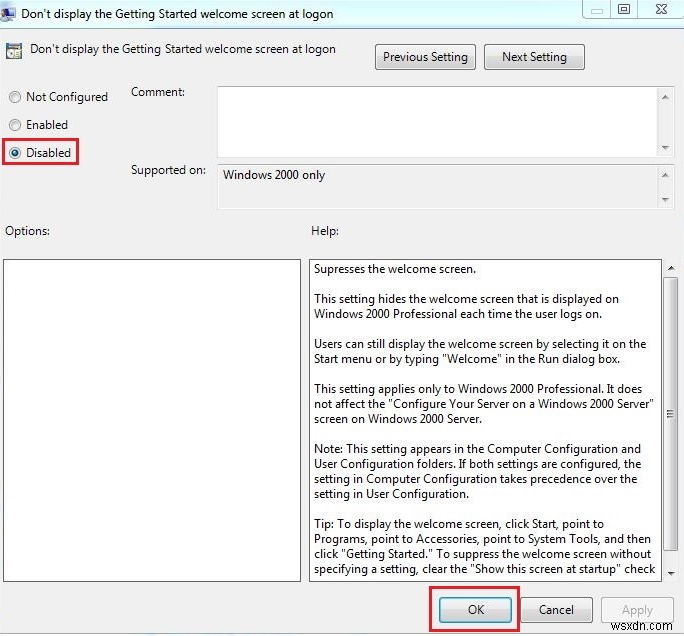Focus the Comment text box

coord(438,122)
